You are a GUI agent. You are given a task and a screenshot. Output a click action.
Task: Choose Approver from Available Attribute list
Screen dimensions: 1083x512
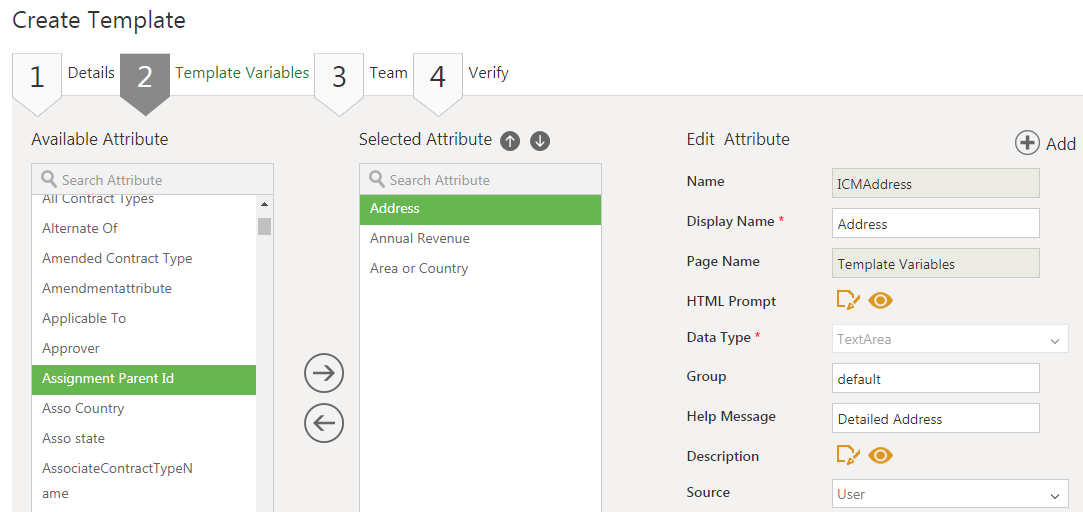(x=71, y=349)
